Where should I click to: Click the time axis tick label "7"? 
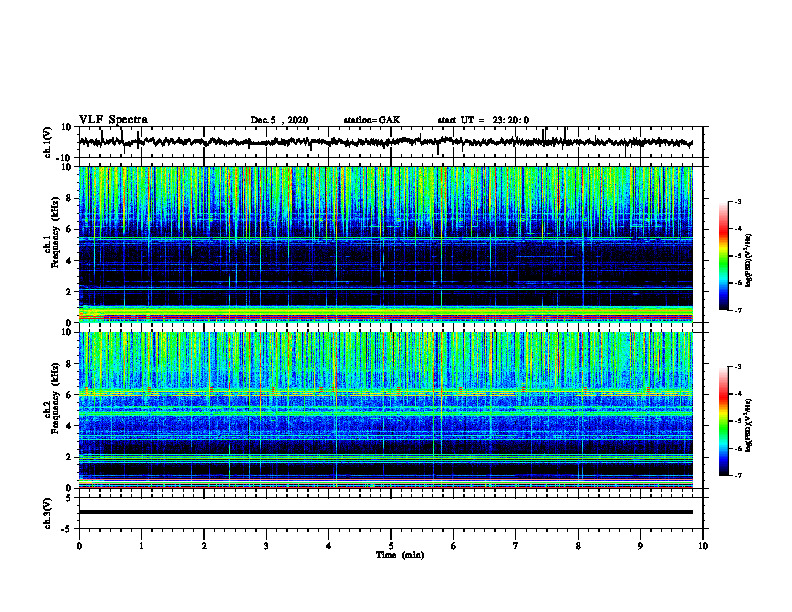(516, 546)
